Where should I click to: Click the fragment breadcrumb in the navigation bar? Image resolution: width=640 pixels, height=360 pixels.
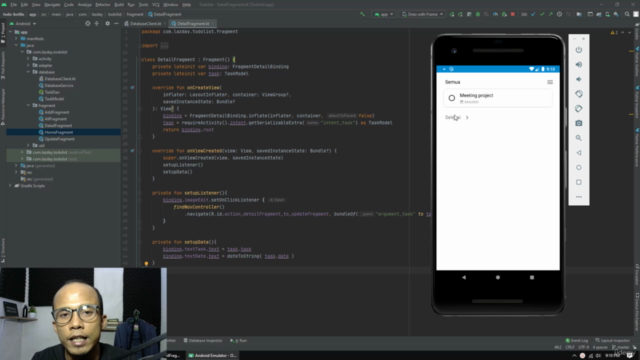click(135, 14)
